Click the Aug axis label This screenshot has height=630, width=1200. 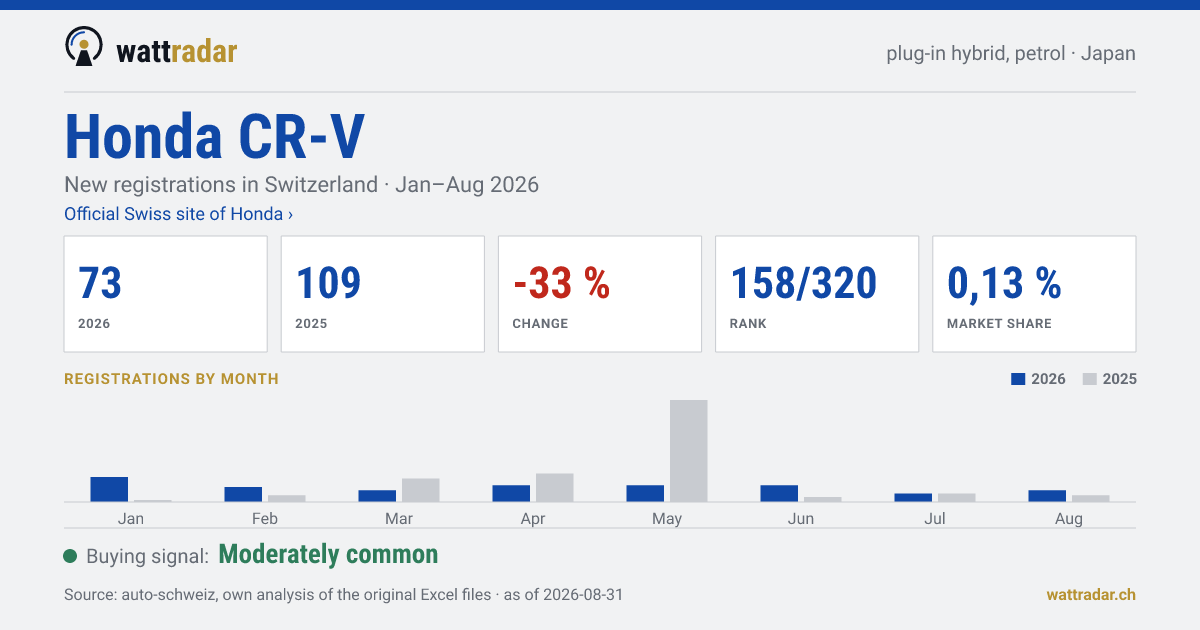coord(1069,519)
